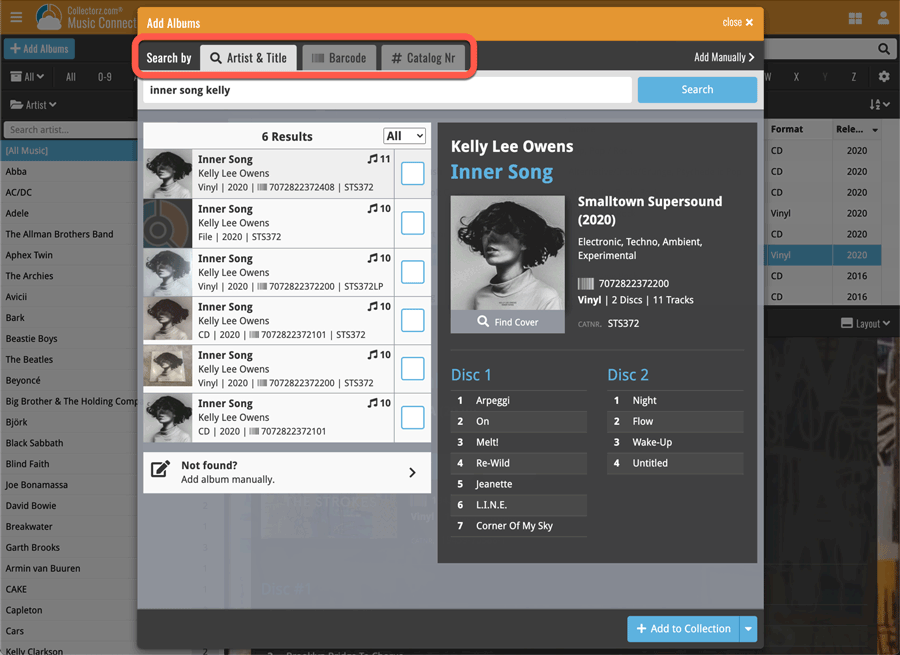Check the Vinyl 7072822372408 result checkbox

pos(413,173)
